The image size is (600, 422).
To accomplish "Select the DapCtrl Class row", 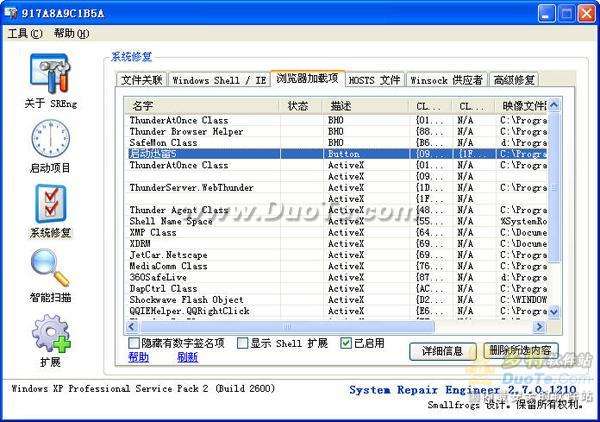I will [337, 288].
